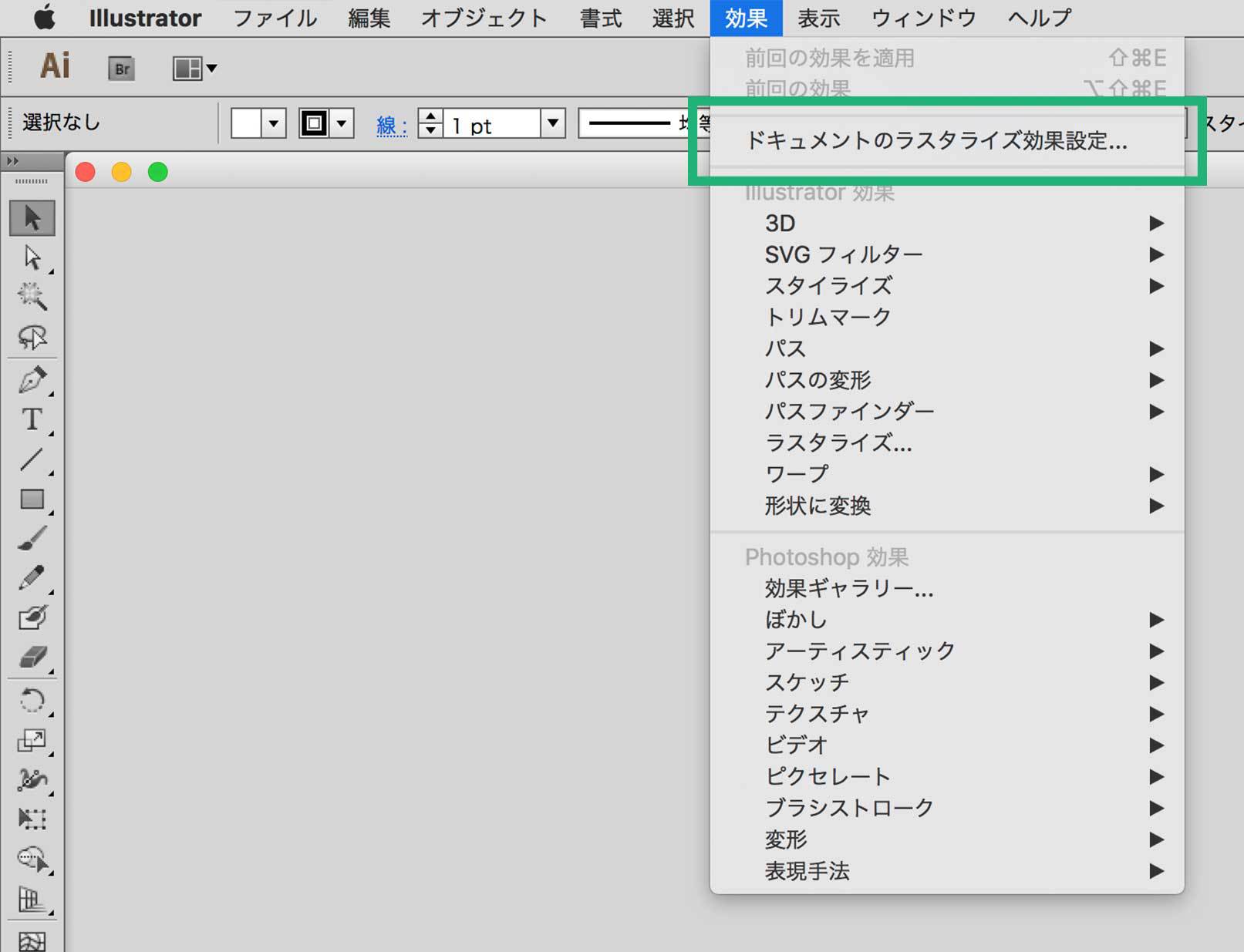The image size is (1244, 952).
Task: Click the stroke weight stepper arrows
Action: [x=430, y=123]
